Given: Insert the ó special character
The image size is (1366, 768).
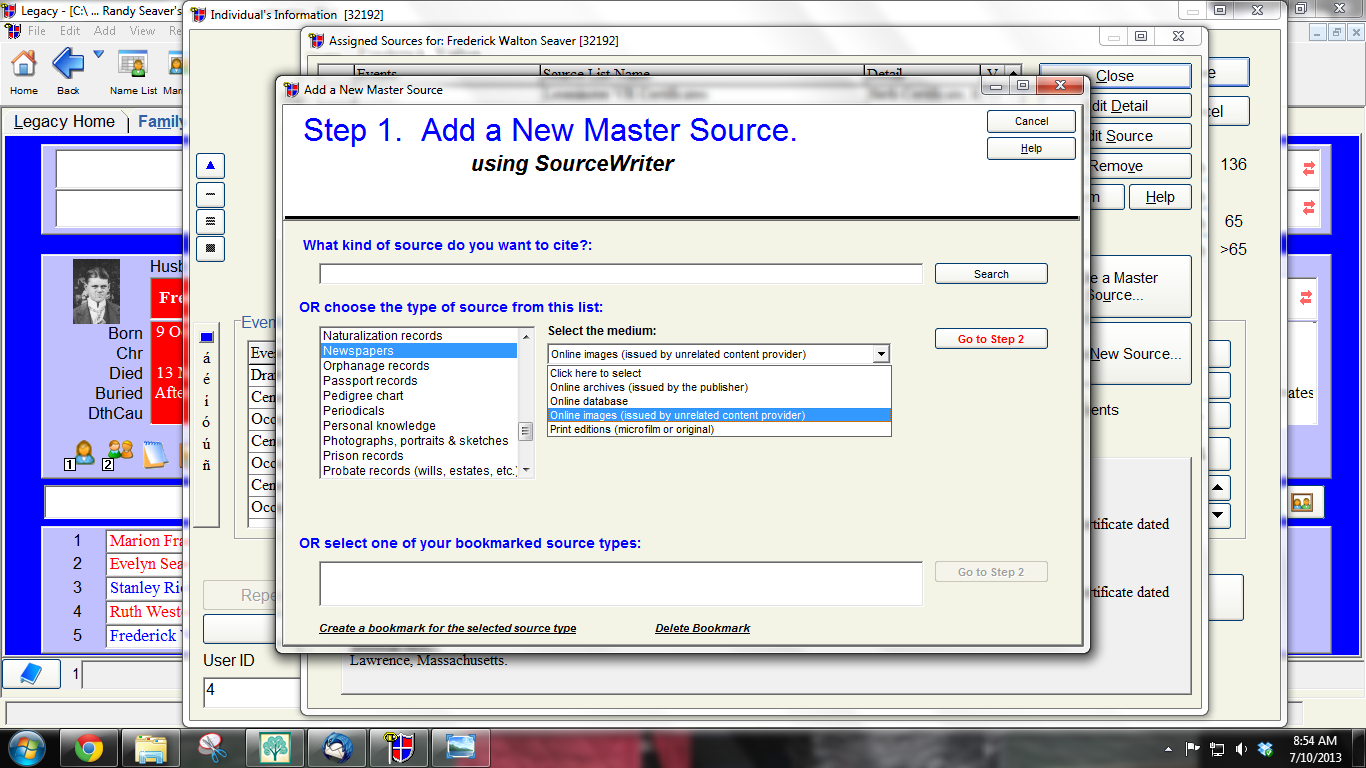Looking at the screenshot, I should [207, 422].
